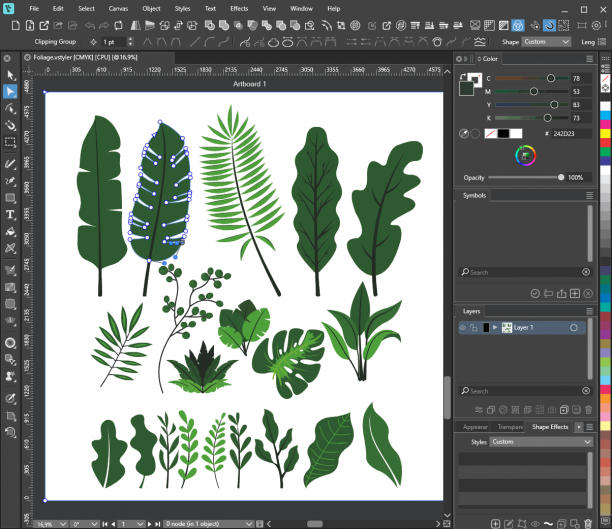
Task: Select the rectangular marquee selection tool
Action: [10, 142]
